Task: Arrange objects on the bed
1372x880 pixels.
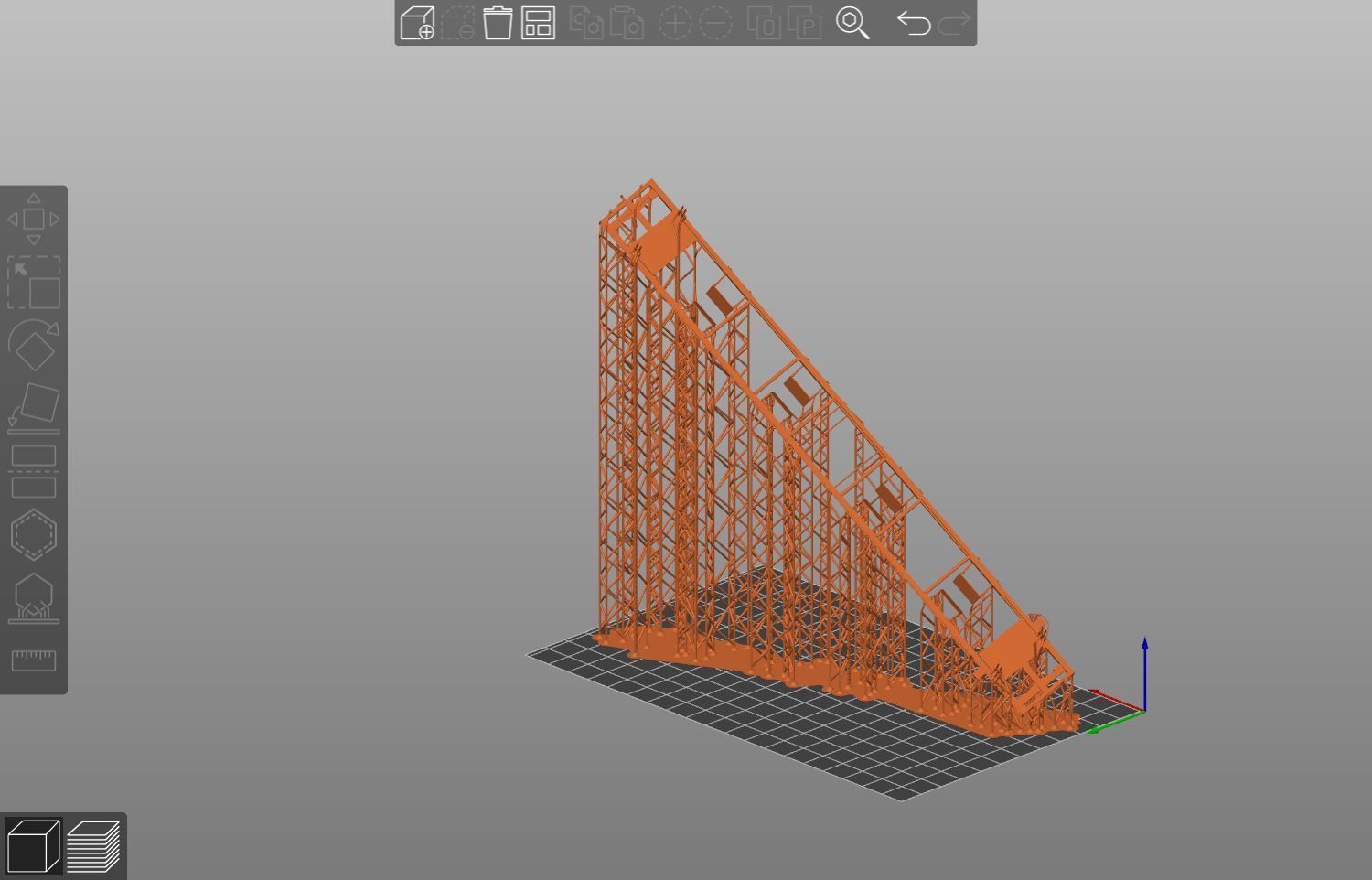Action: point(538,23)
